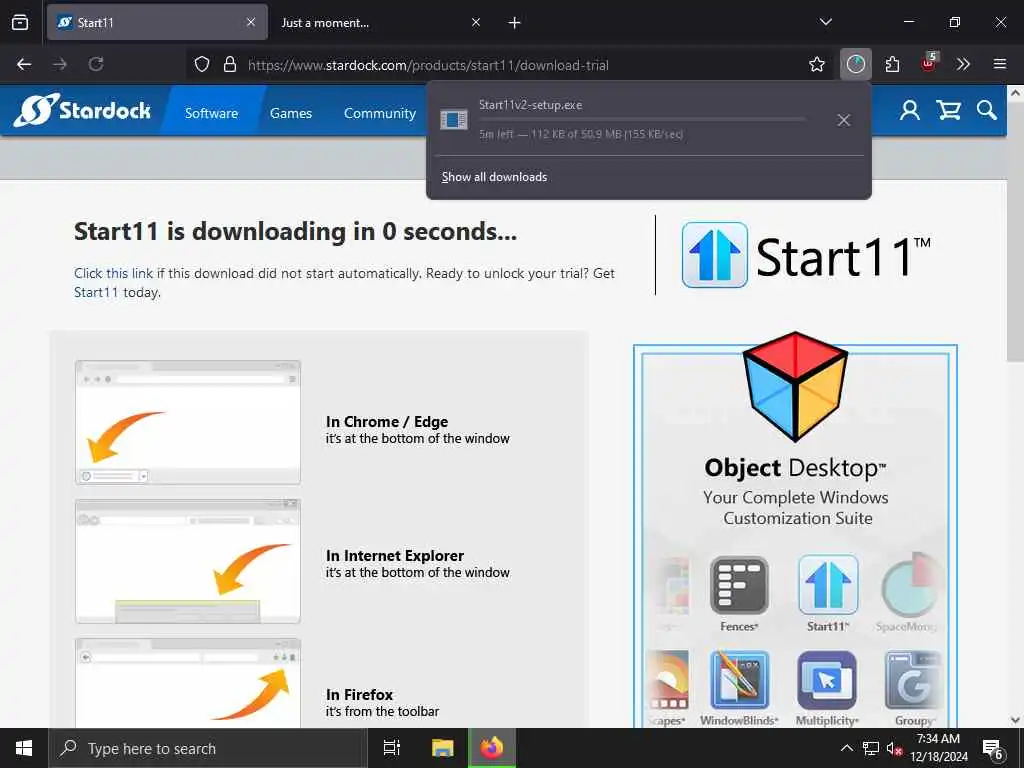This screenshot has height=768, width=1024.
Task: Open uBlock Origin extension icon
Action: tap(929, 63)
